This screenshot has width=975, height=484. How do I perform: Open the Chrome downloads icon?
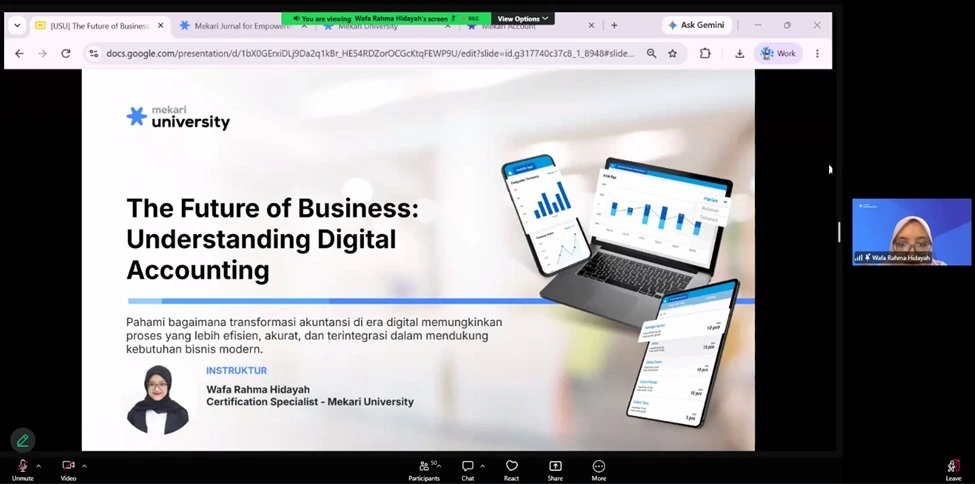[x=739, y=54]
